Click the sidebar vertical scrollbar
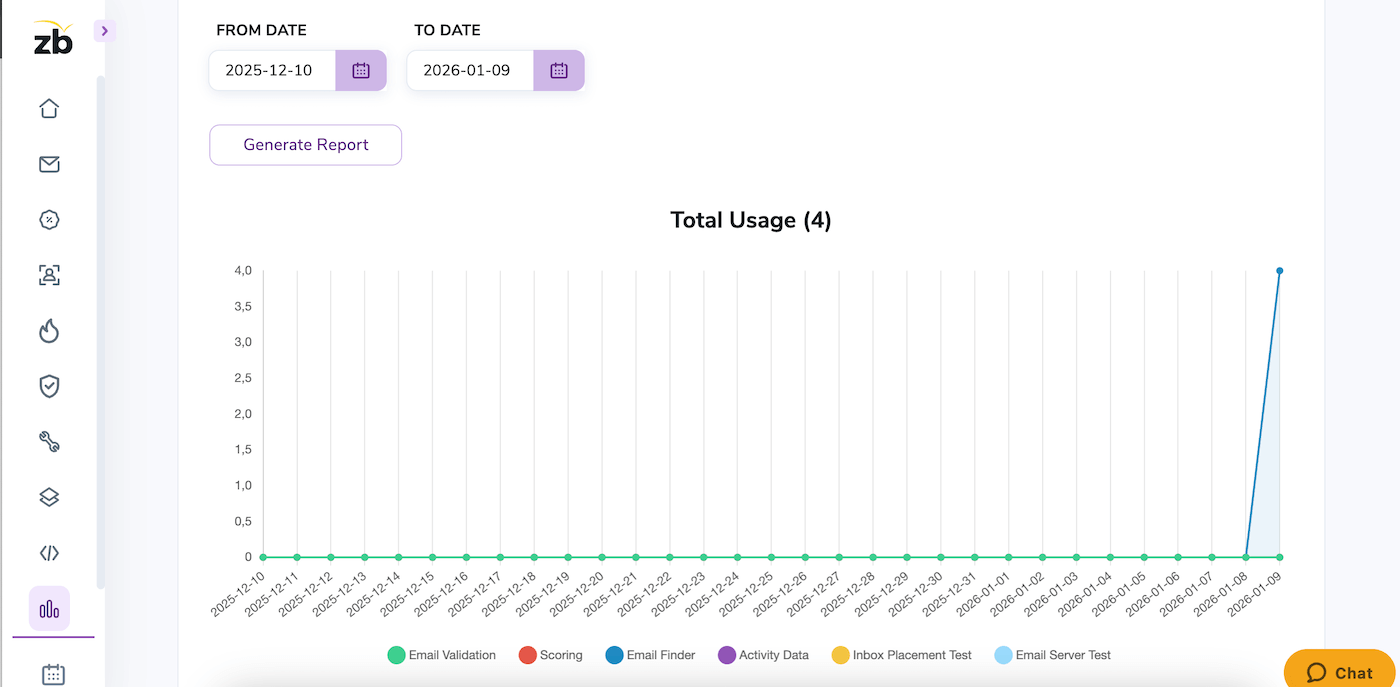This screenshot has height=687, width=1400. click(100, 332)
